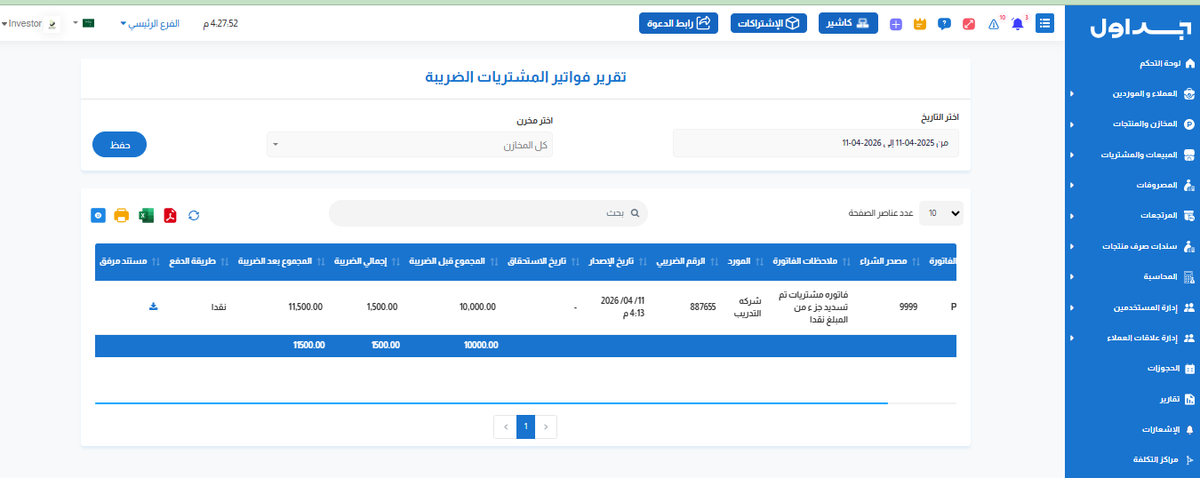The height and width of the screenshot is (478, 1200).
Task: Export the report to Excel
Action: coord(146,215)
